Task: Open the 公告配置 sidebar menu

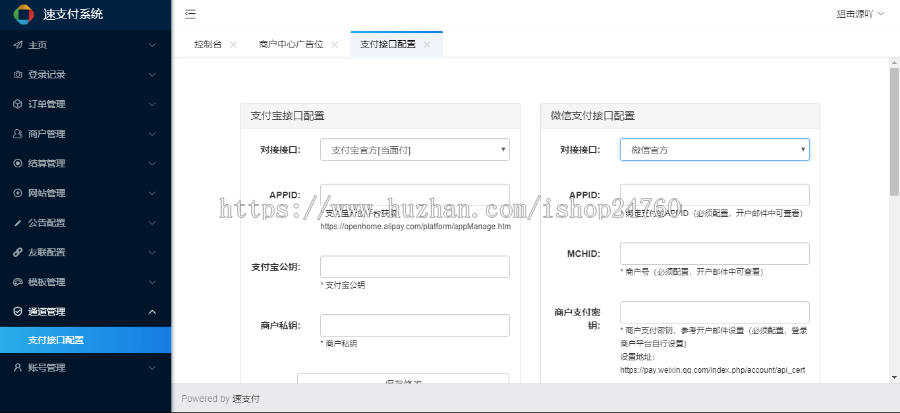Action: [86, 223]
